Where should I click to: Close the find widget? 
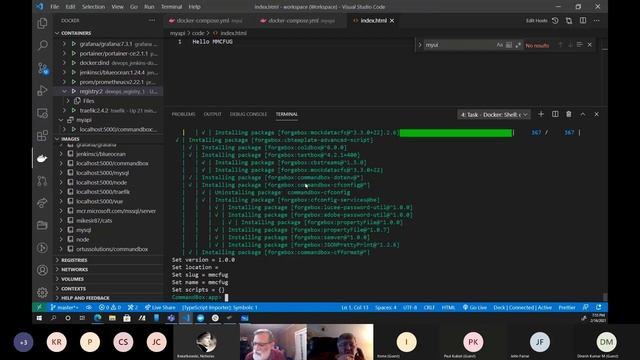pos(589,45)
